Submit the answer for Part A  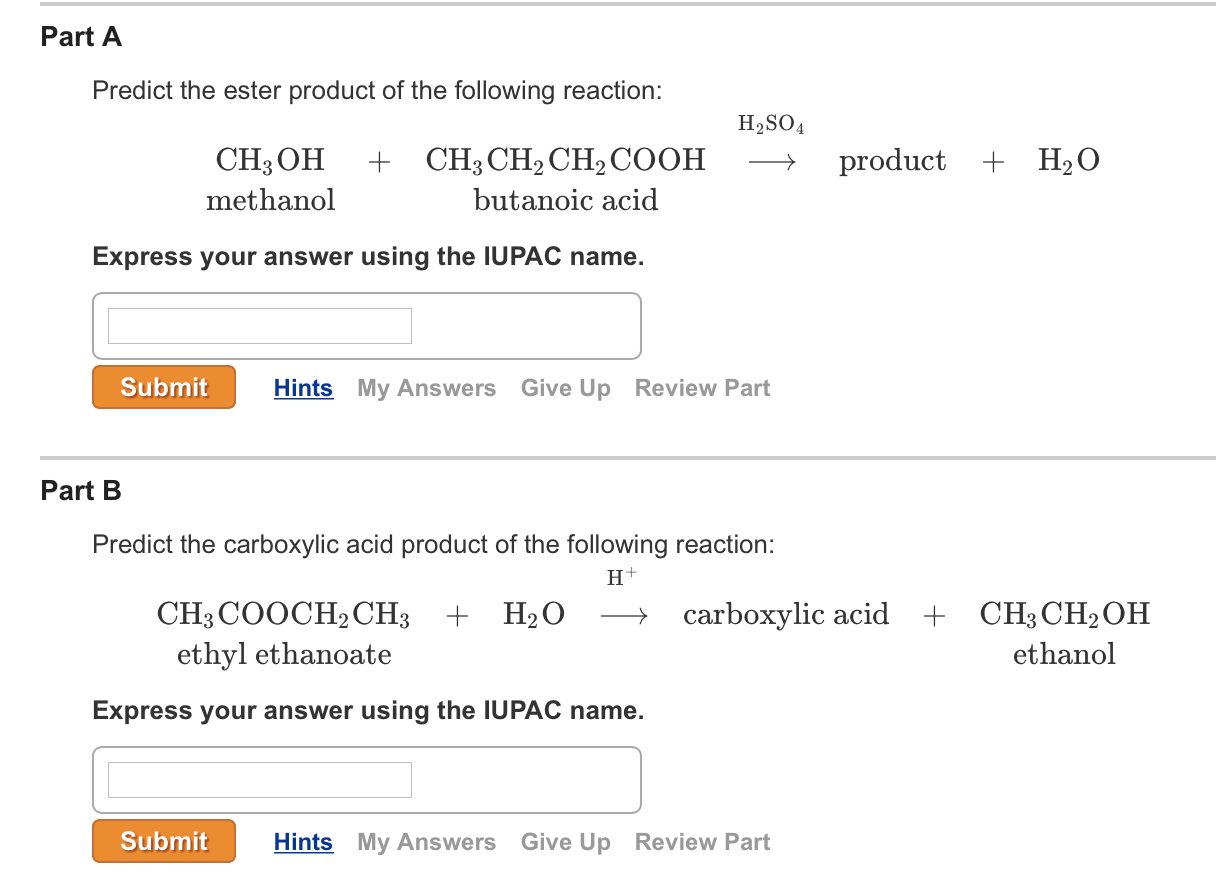tap(163, 388)
